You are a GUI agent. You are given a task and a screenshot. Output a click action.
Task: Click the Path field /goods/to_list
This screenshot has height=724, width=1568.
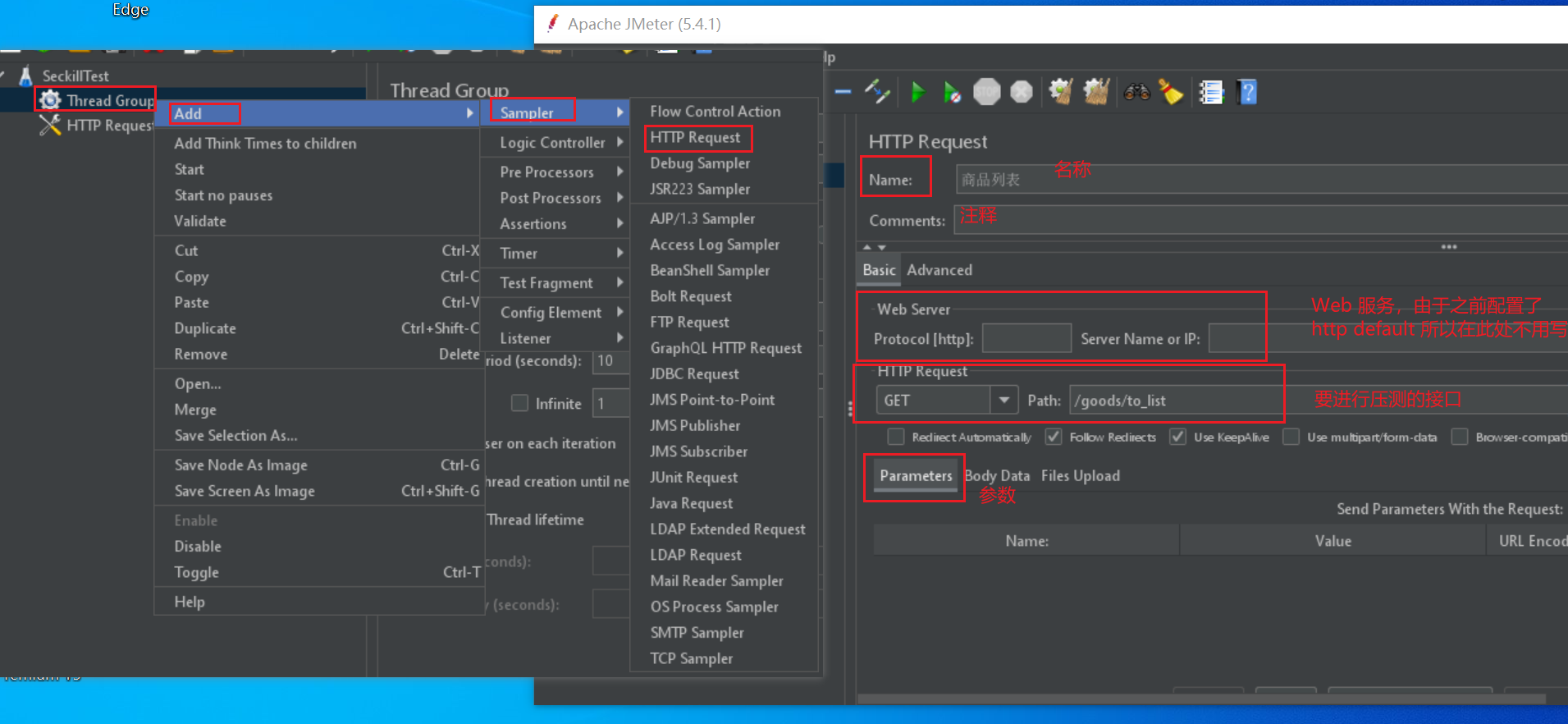(x=1319, y=400)
